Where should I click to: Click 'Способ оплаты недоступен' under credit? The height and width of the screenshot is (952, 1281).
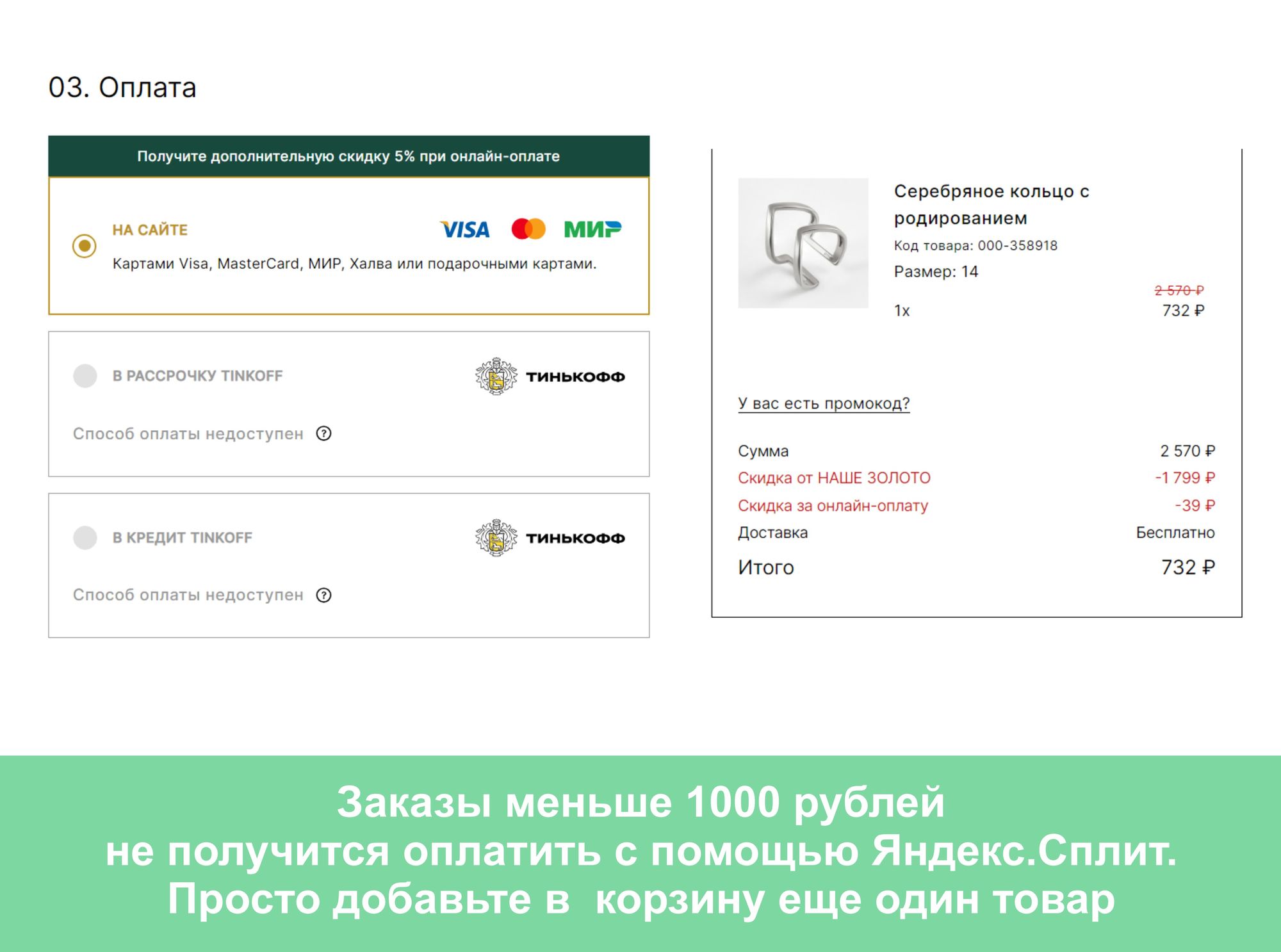tap(188, 595)
